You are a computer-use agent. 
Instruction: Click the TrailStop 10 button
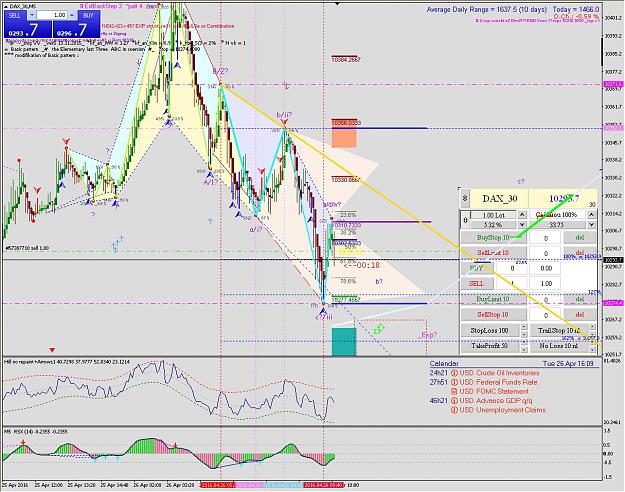[559, 331]
